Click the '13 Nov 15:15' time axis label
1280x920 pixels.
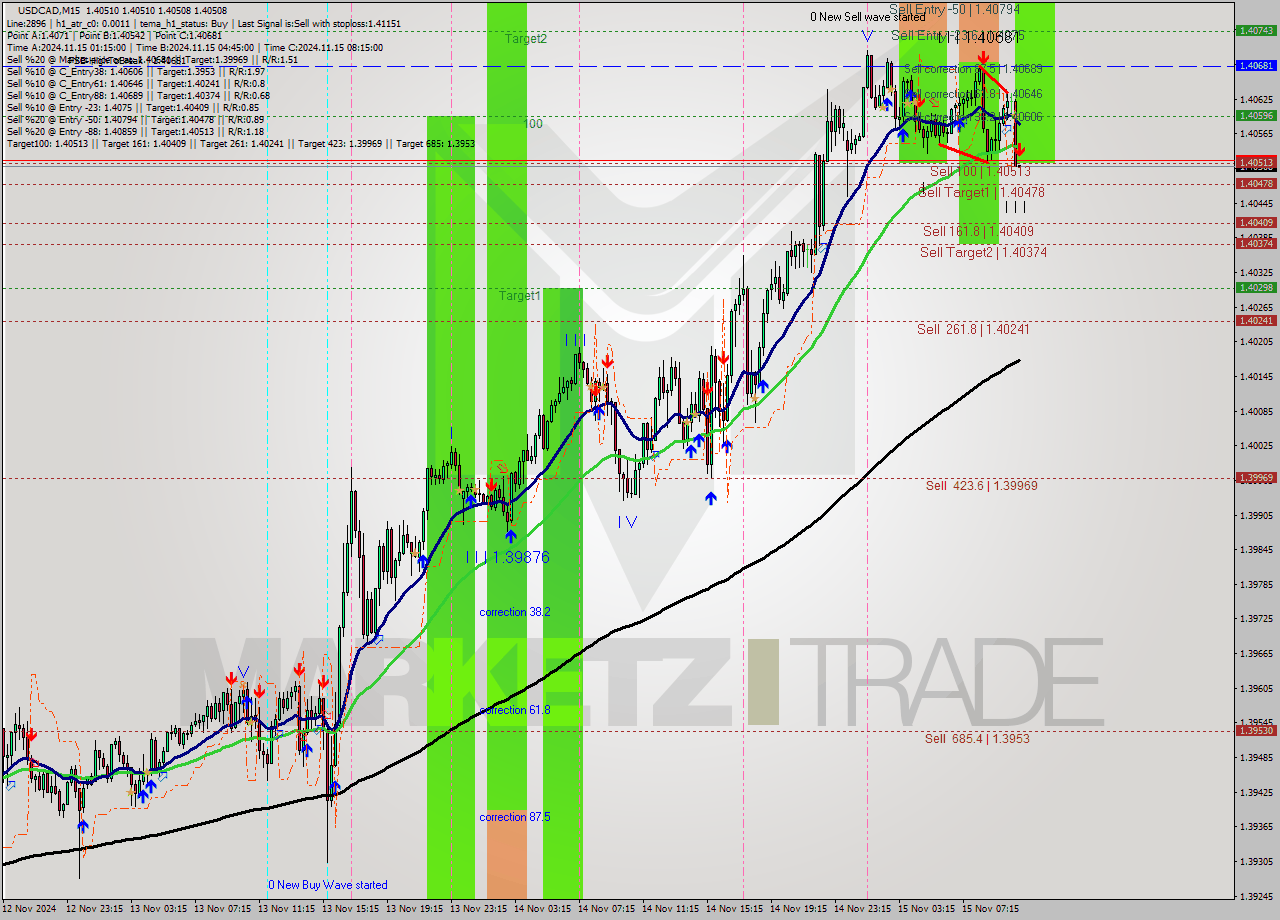351,909
